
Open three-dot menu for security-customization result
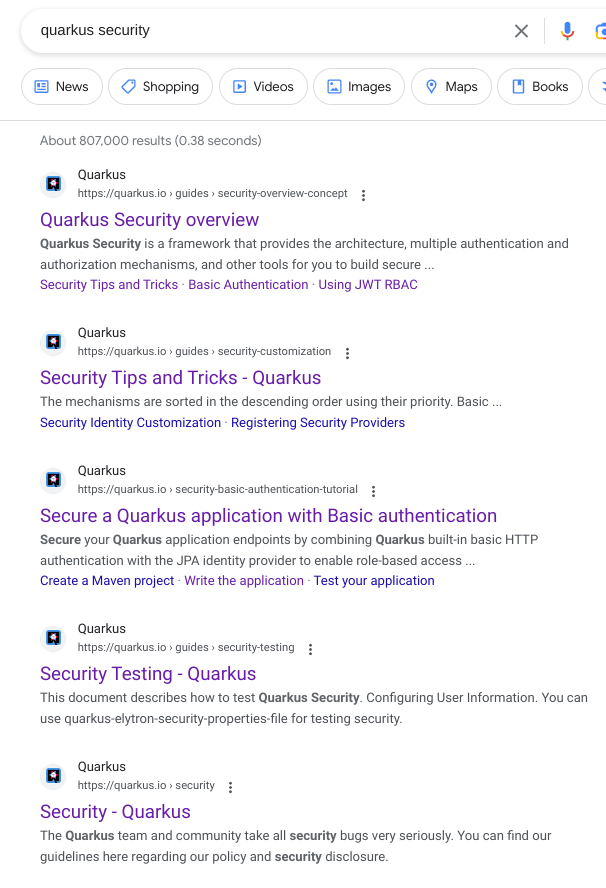[x=347, y=353]
